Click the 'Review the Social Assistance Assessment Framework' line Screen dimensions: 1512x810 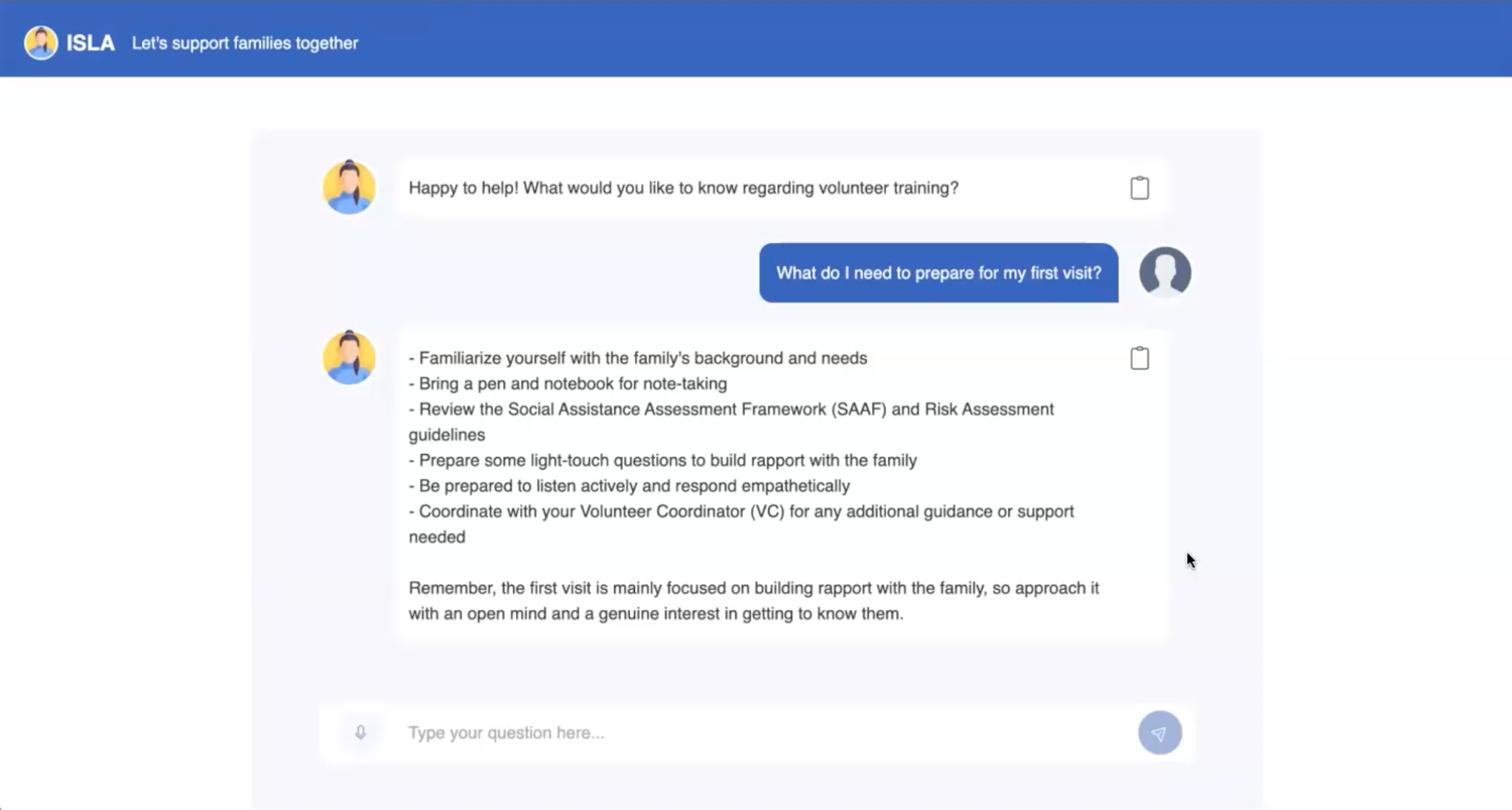pyautogui.click(x=731, y=409)
